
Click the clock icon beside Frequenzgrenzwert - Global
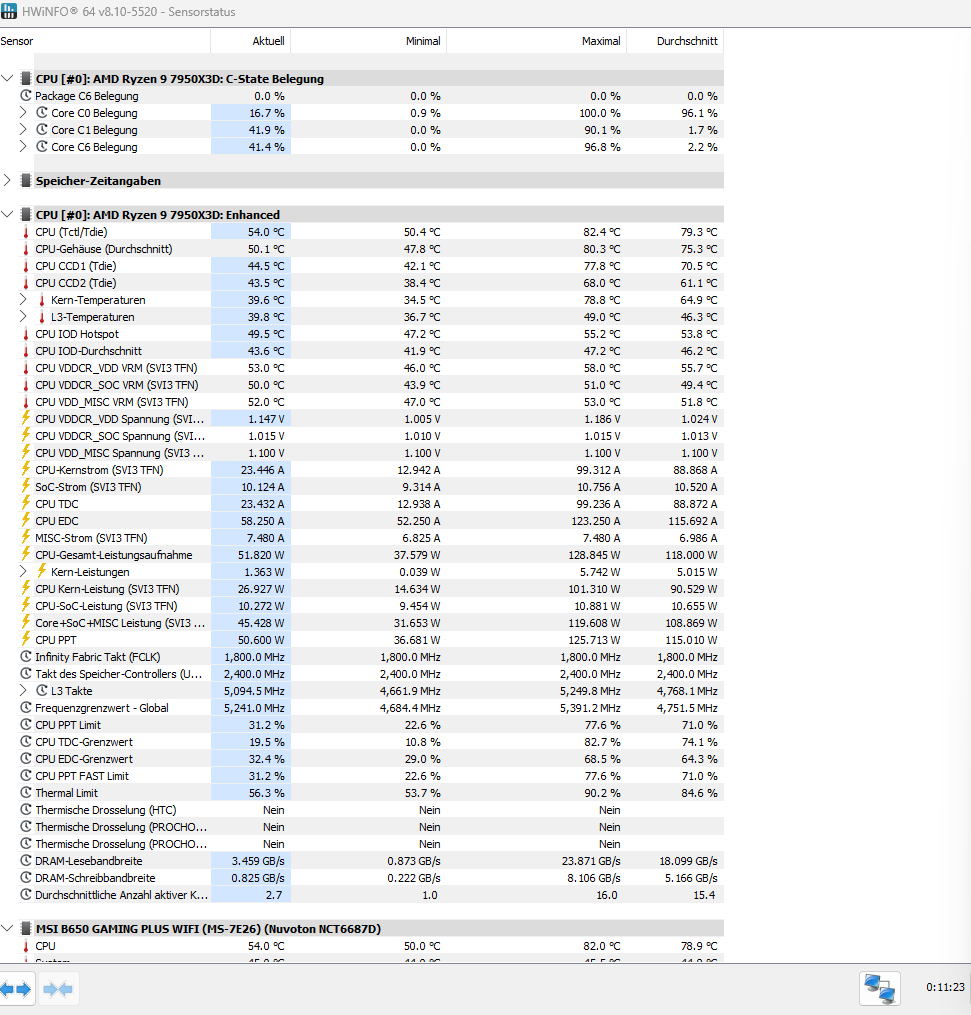pos(26,708)
